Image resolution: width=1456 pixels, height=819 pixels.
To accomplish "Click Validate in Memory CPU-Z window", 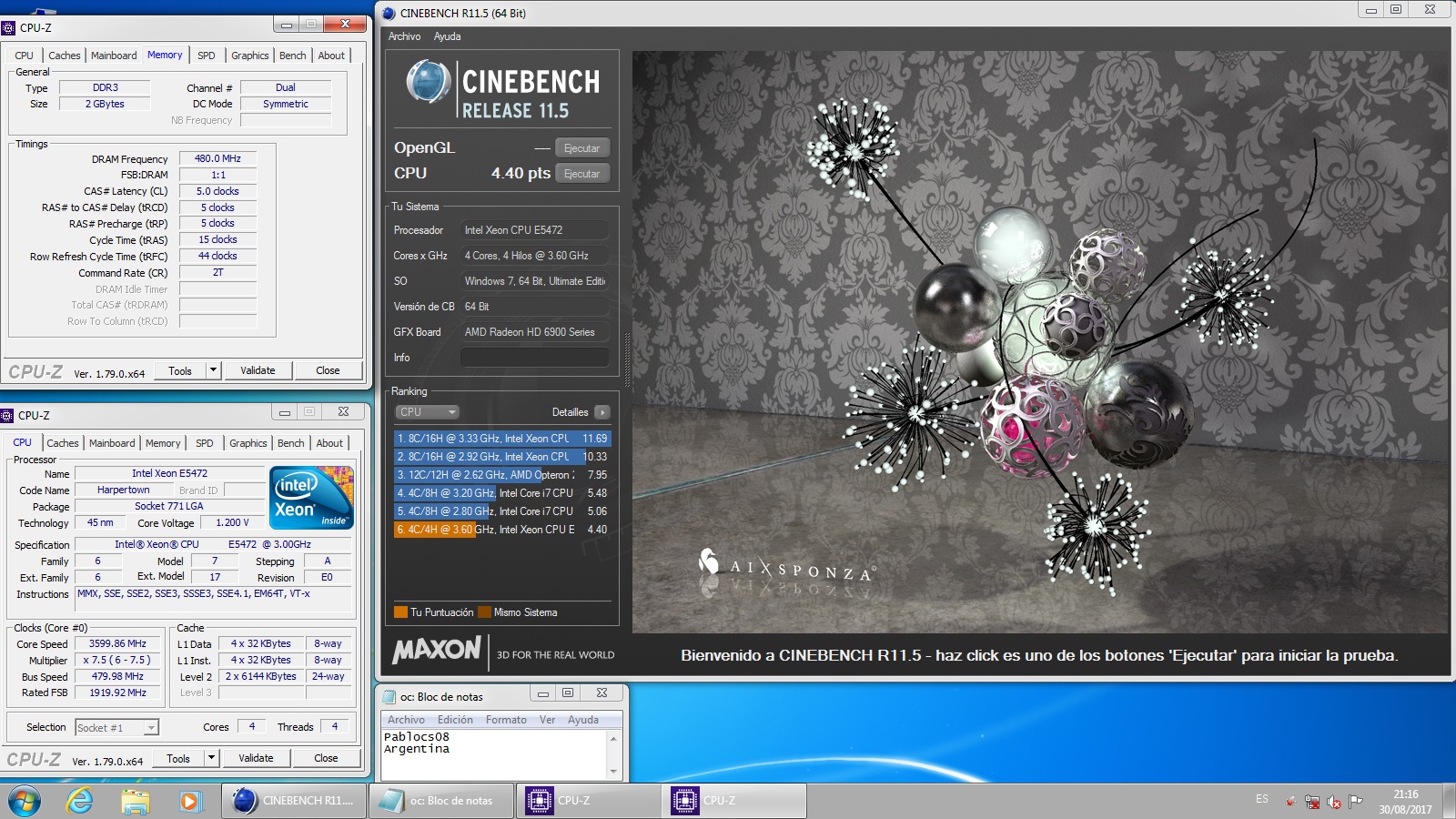I will click(x=258, y=370).
